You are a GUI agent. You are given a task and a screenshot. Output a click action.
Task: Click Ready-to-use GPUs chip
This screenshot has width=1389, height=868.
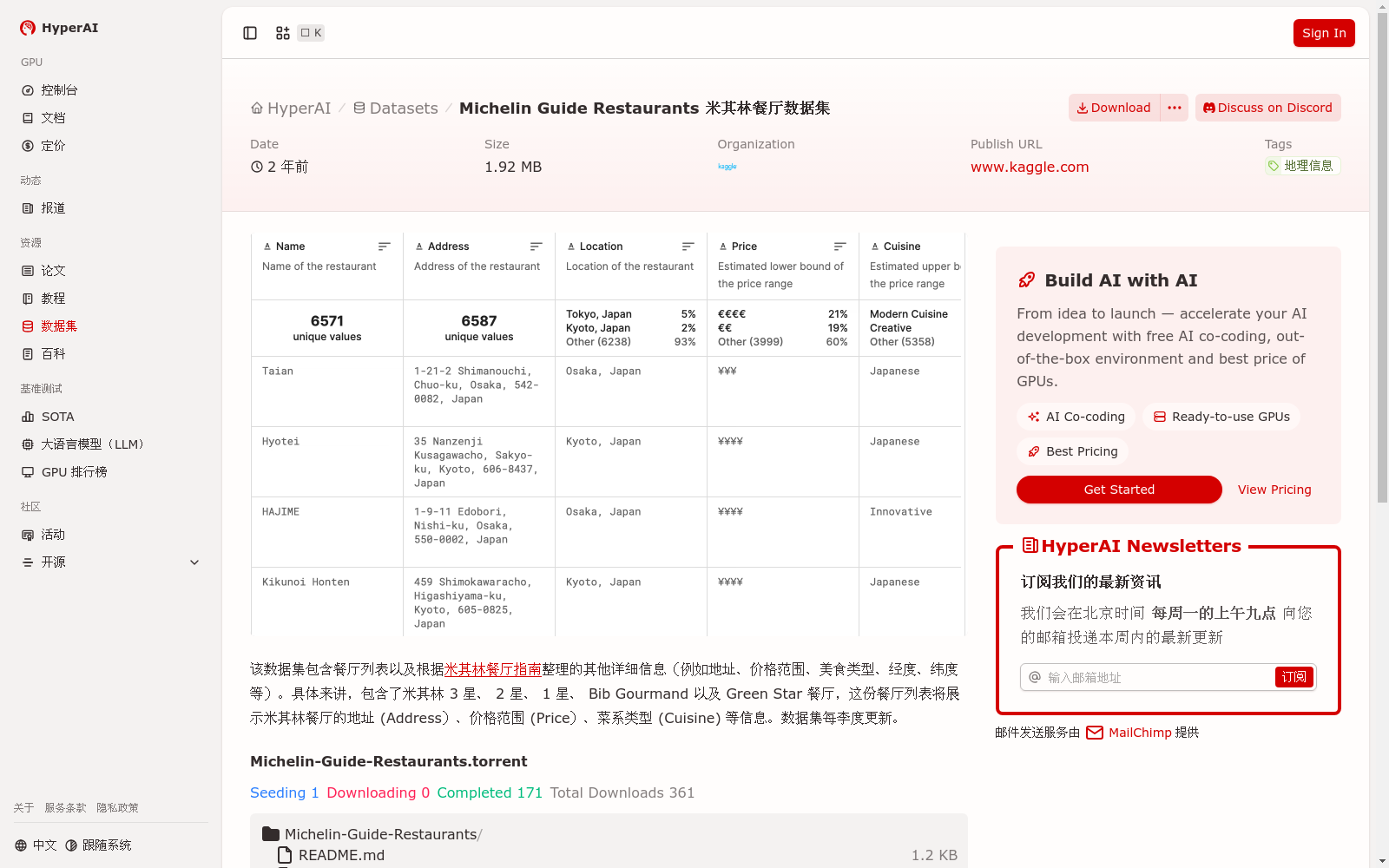[1221, 417]
